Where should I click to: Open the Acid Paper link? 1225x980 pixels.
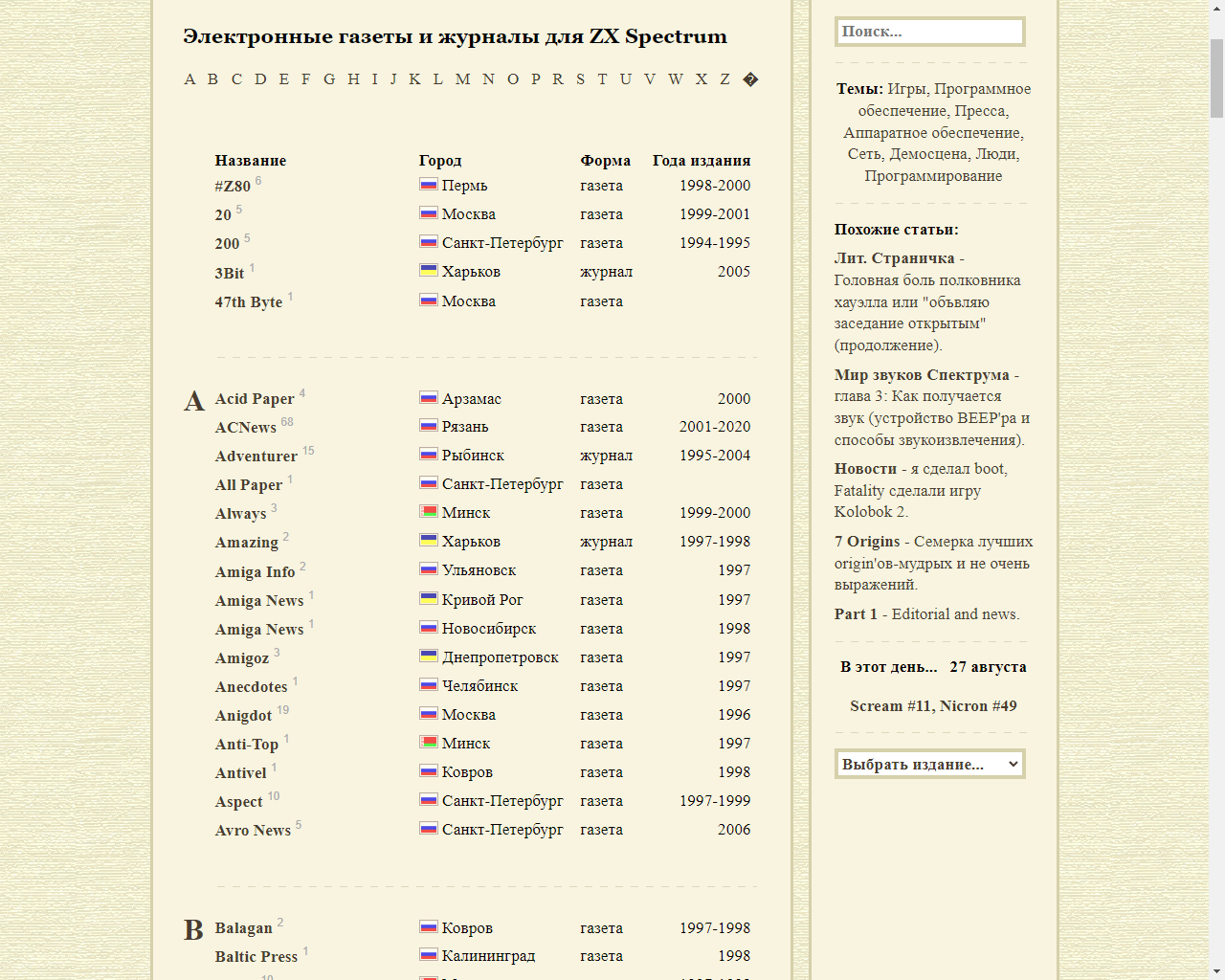[x=255, y=399]
